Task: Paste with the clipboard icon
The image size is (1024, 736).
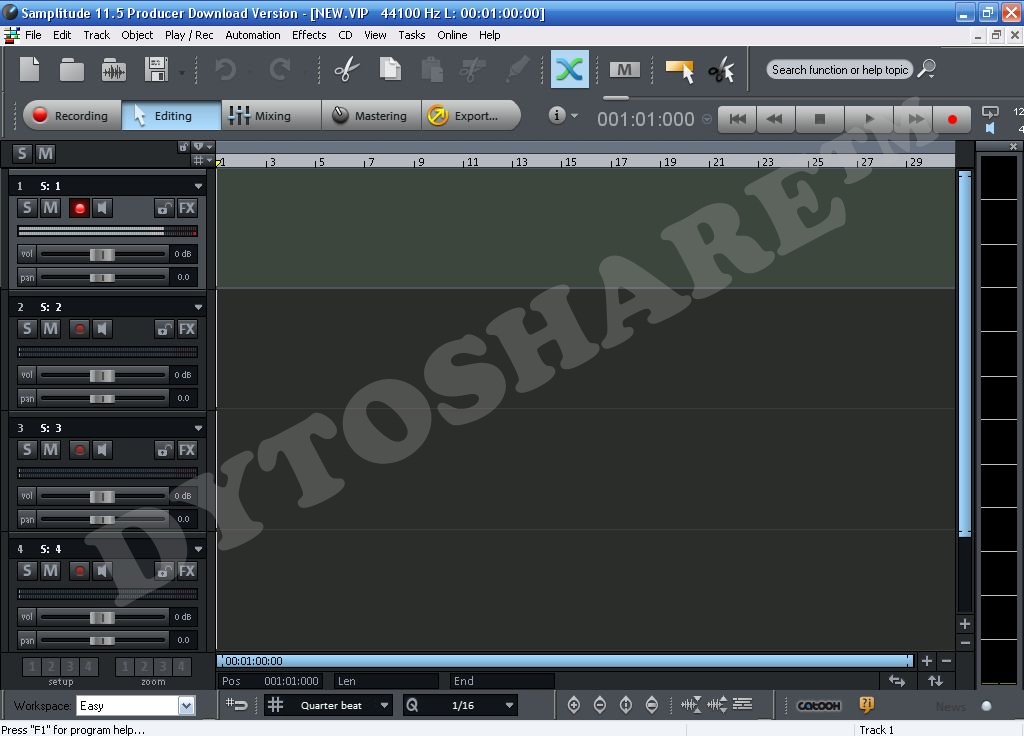Action: click(432, 69)
